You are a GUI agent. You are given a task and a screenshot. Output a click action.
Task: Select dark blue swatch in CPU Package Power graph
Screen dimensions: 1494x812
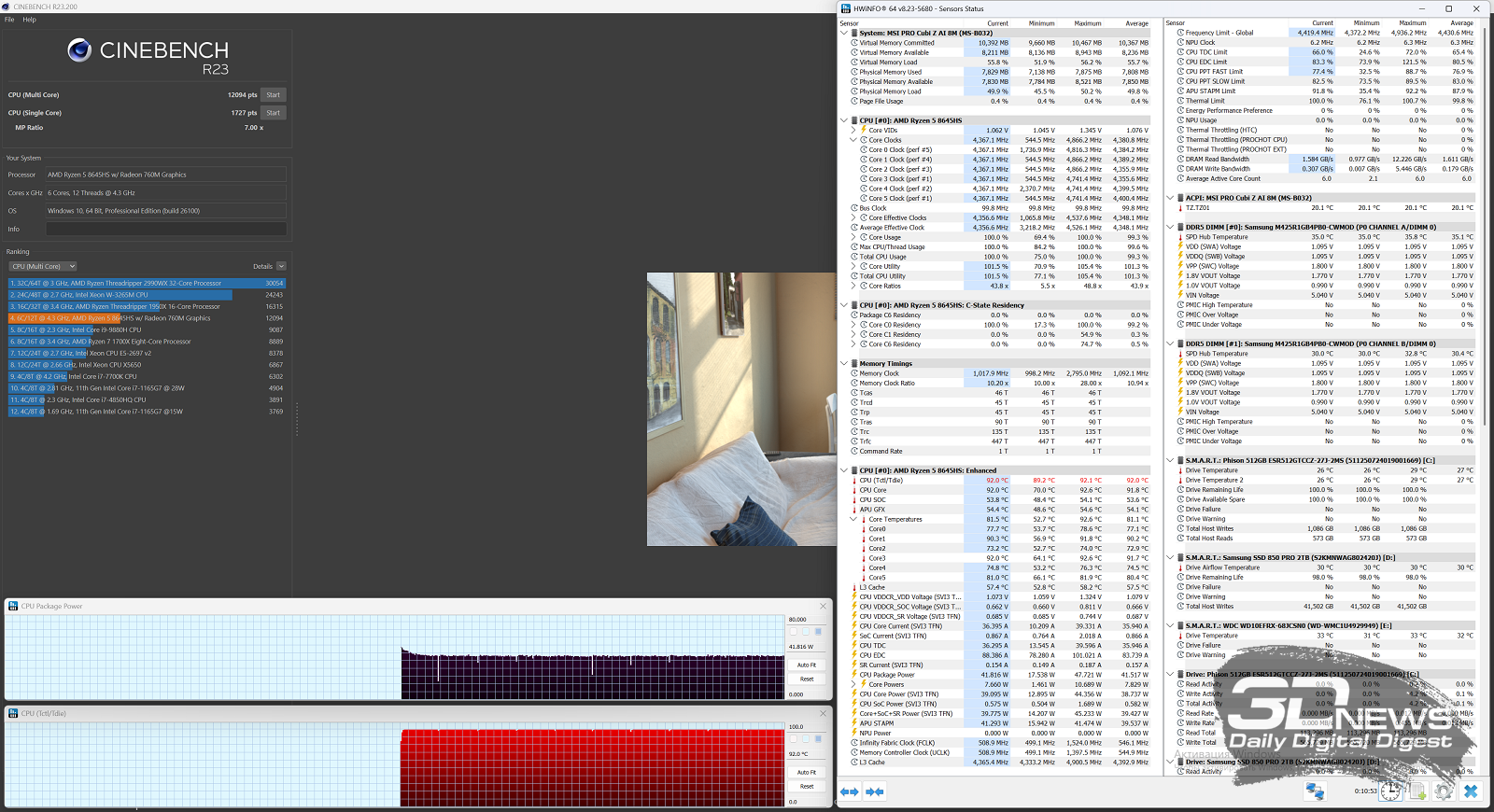click(x=818, y=632)
